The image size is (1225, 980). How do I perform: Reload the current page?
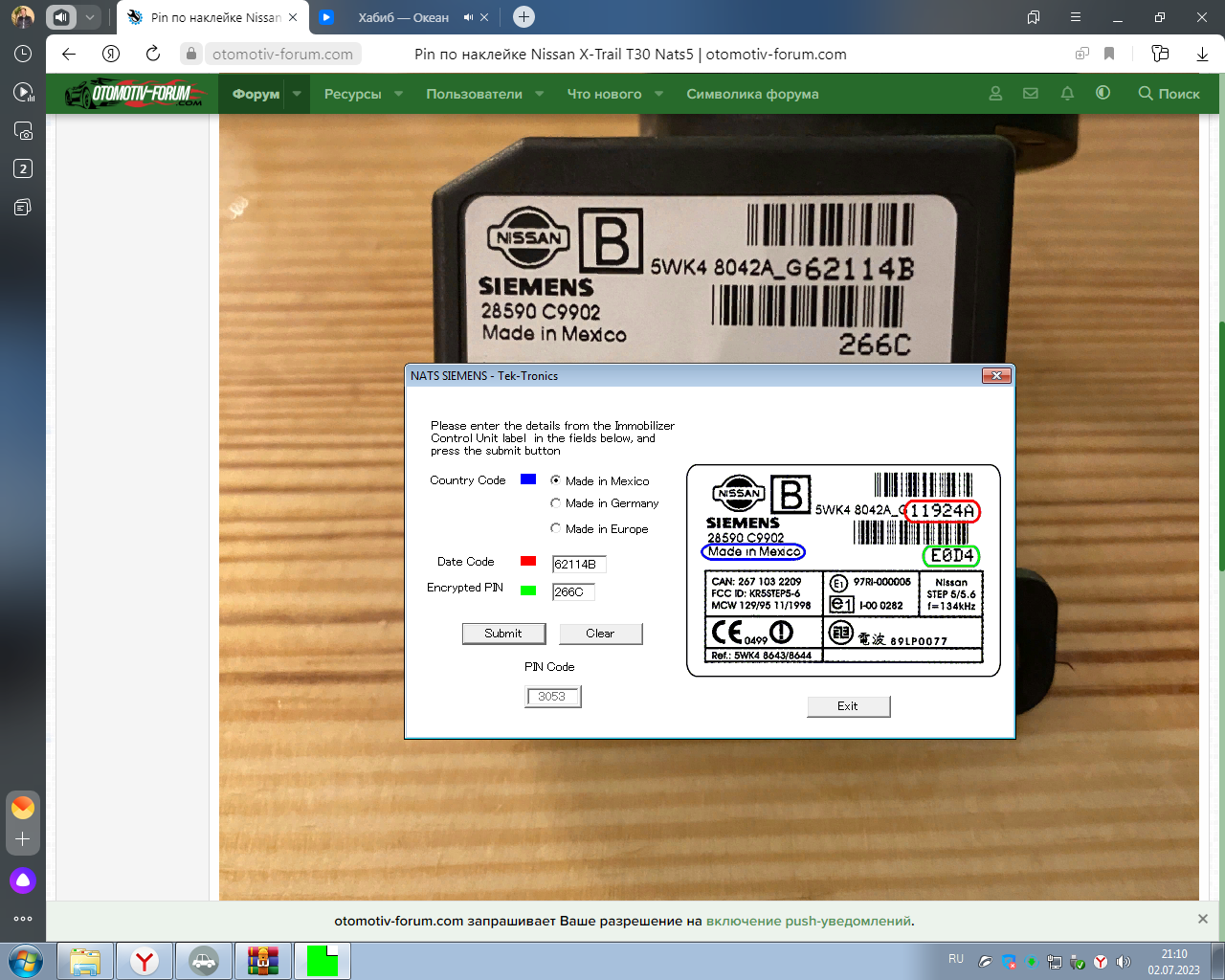click(152, 54)
